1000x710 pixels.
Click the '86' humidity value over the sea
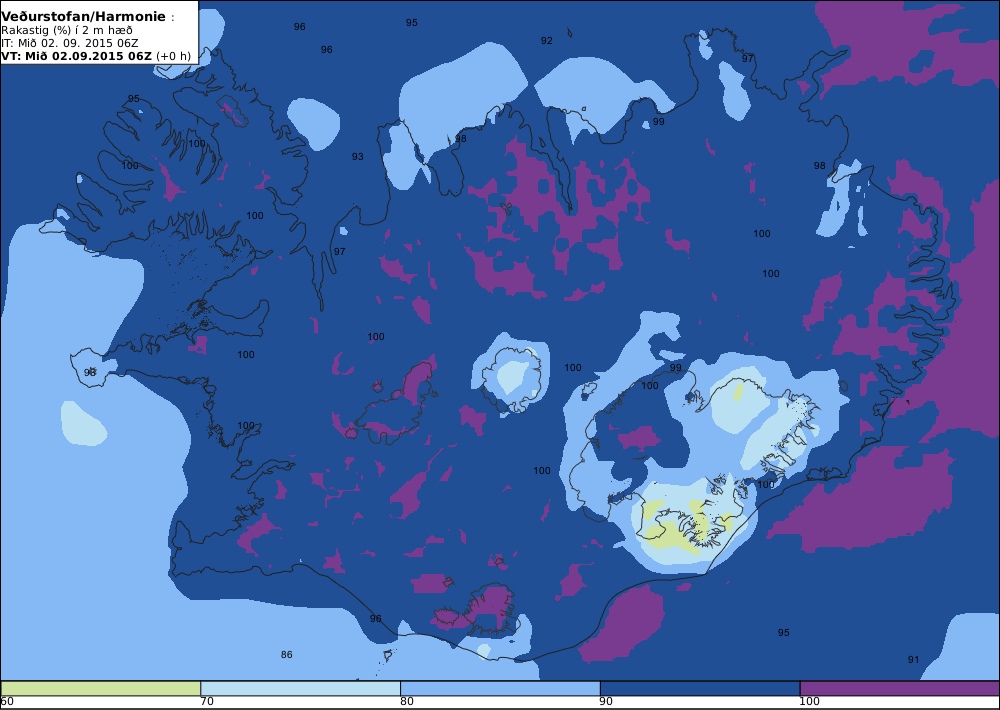point(287,655)
